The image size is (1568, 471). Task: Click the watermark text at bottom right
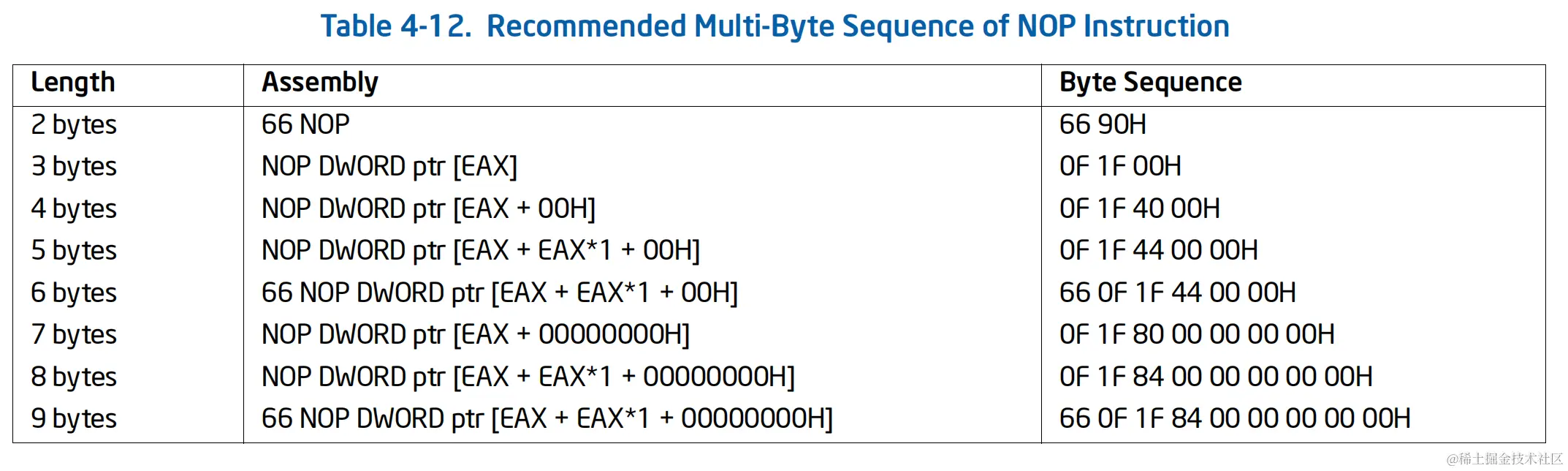click(x=1504, y=459)
